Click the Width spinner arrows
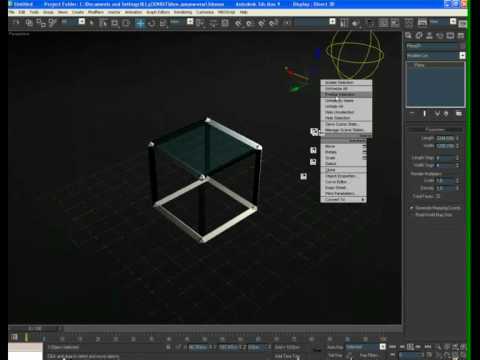The height and width of the screenshot is (360, 480). (458, 146)
